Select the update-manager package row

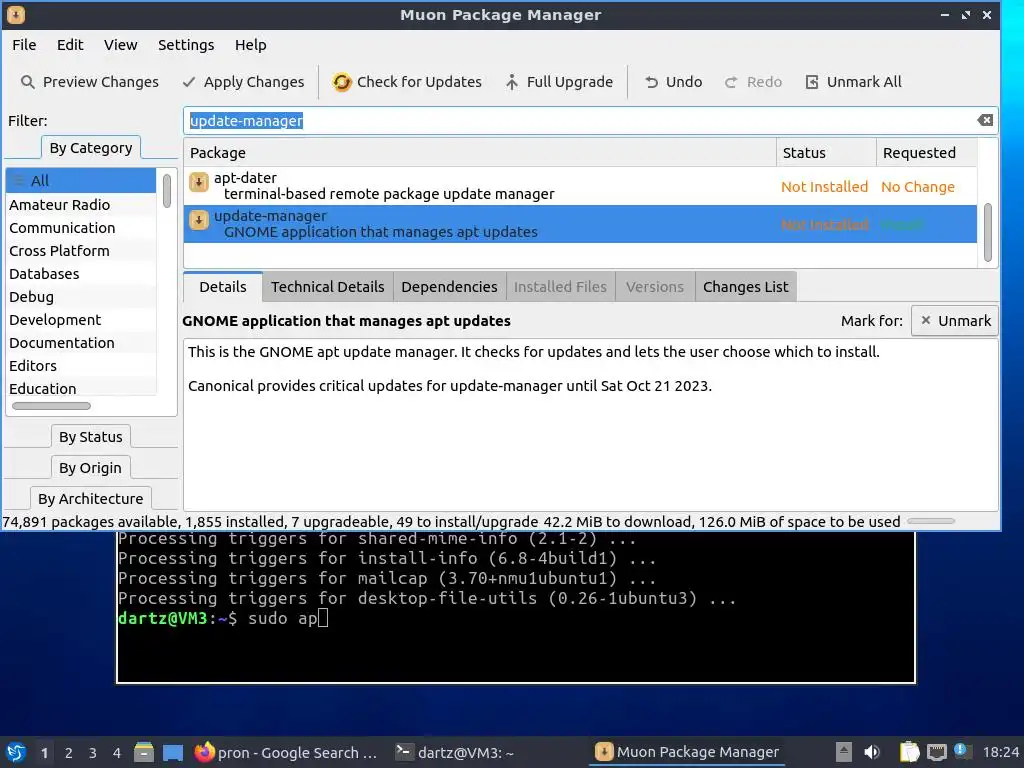click(580, 224)
